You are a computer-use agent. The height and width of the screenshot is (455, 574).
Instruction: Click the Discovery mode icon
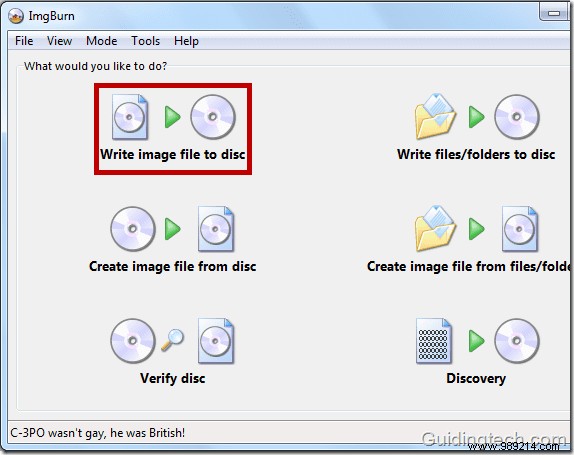pyautogui.click(x=477, y=341)
